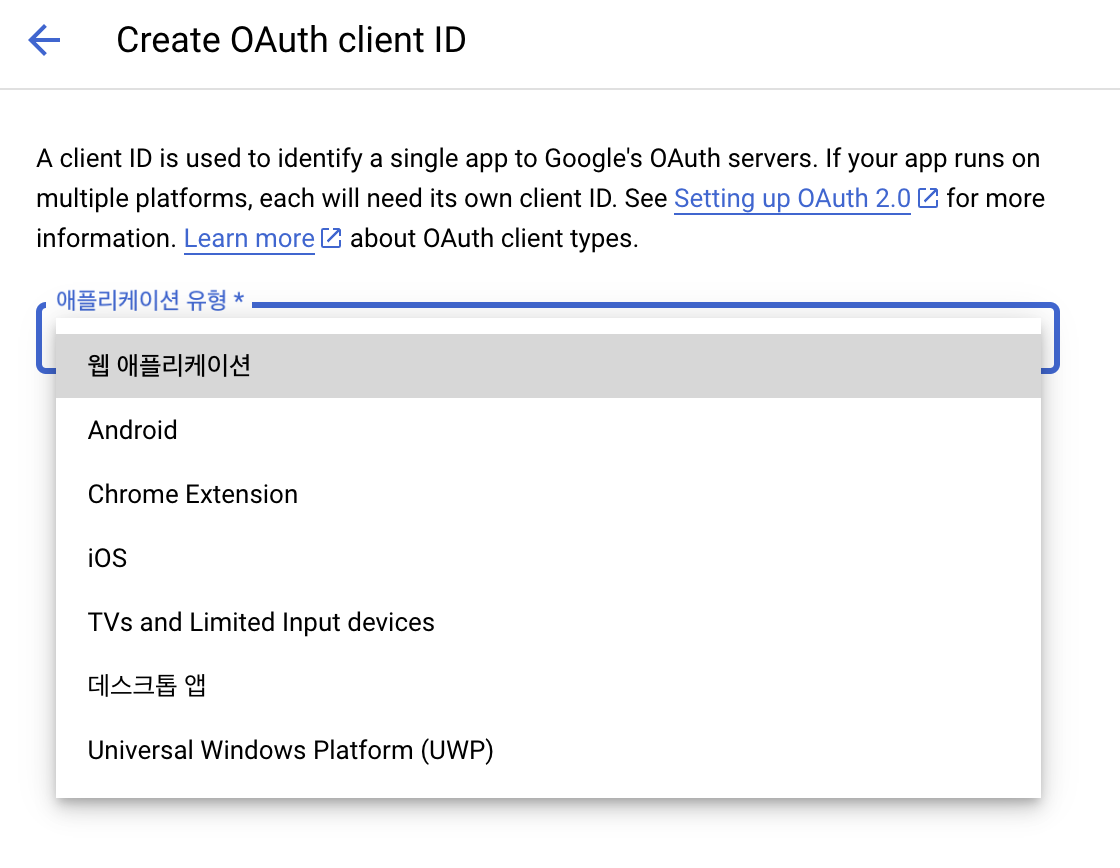1120x868 pixels.
Task: Pick the Chrome Extension option
Action: [548, 494]
